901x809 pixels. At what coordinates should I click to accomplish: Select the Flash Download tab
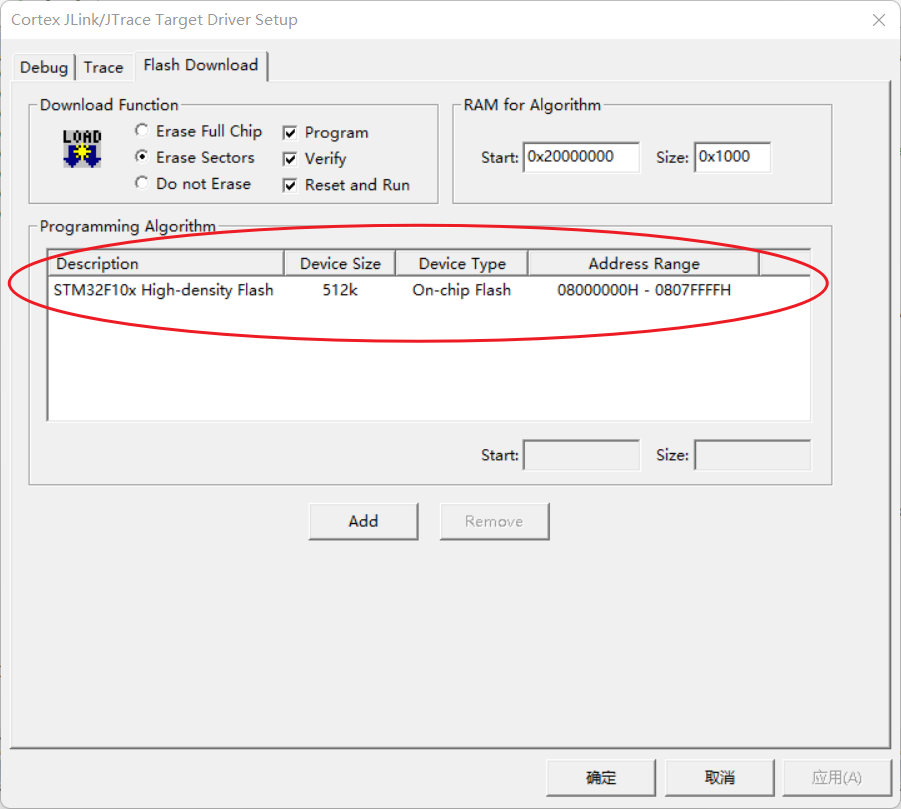(x=201, y=65)
